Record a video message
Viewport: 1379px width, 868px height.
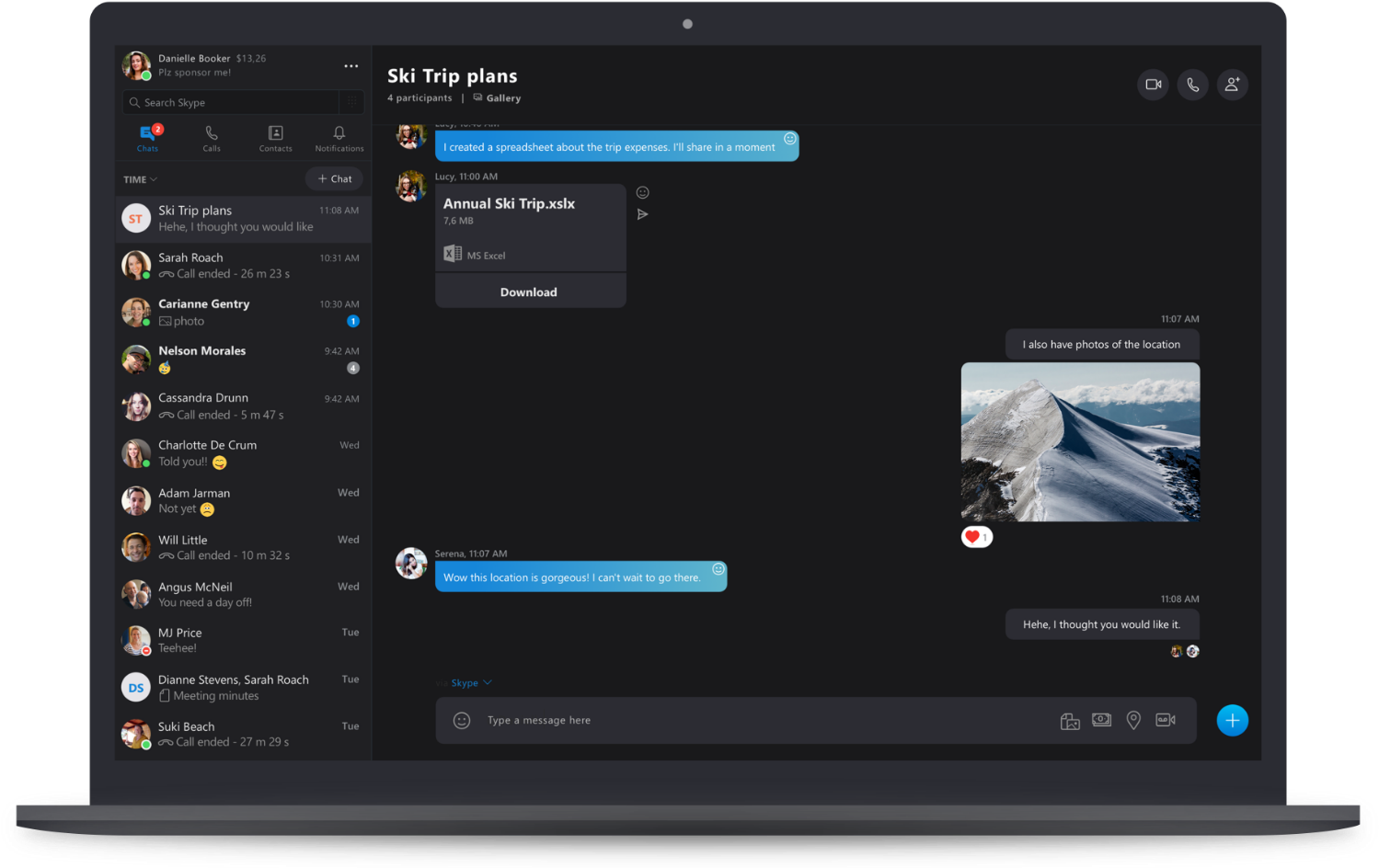[1166, 720]
